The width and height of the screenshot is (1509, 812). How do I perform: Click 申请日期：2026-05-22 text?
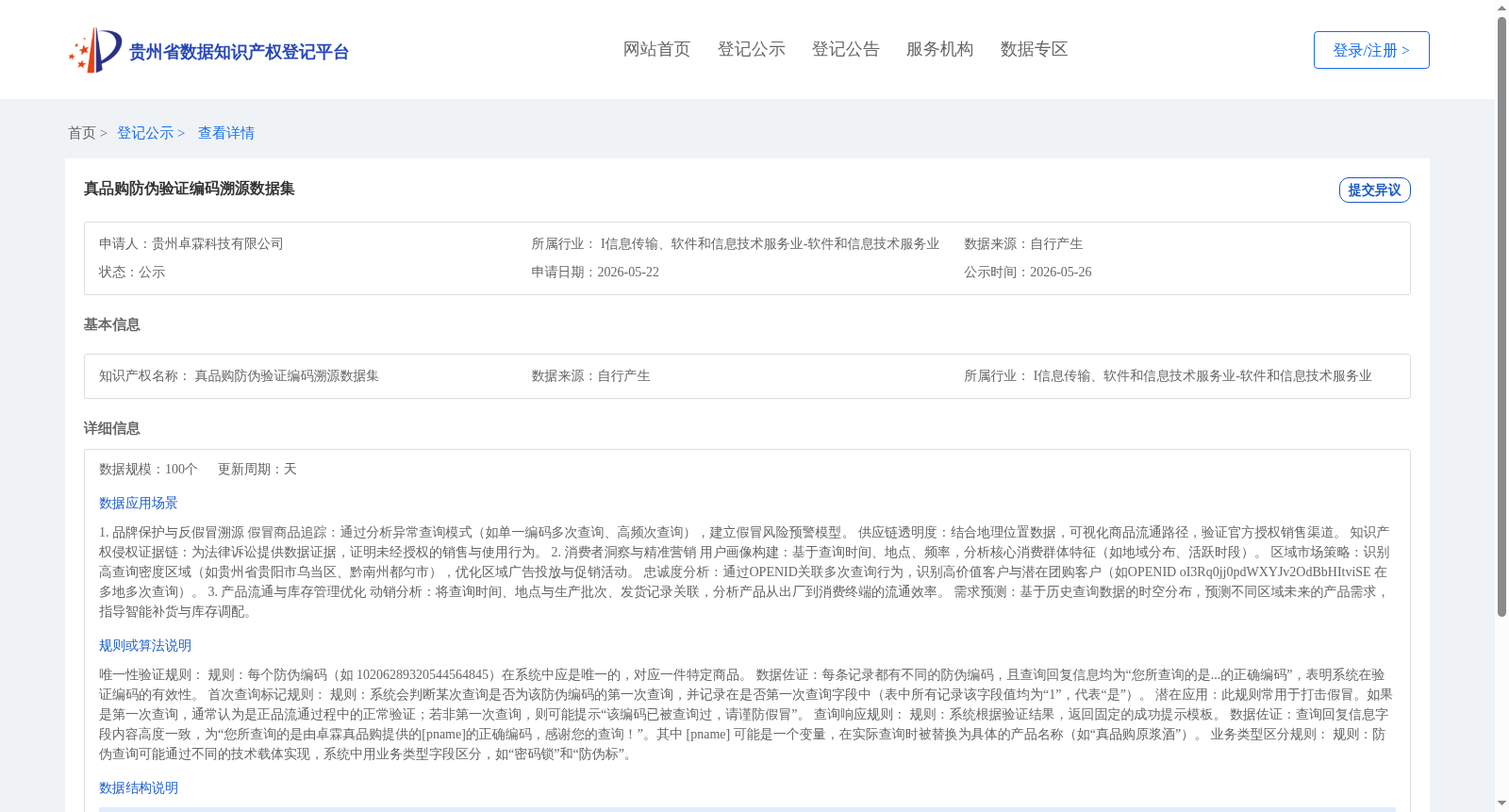595,272
